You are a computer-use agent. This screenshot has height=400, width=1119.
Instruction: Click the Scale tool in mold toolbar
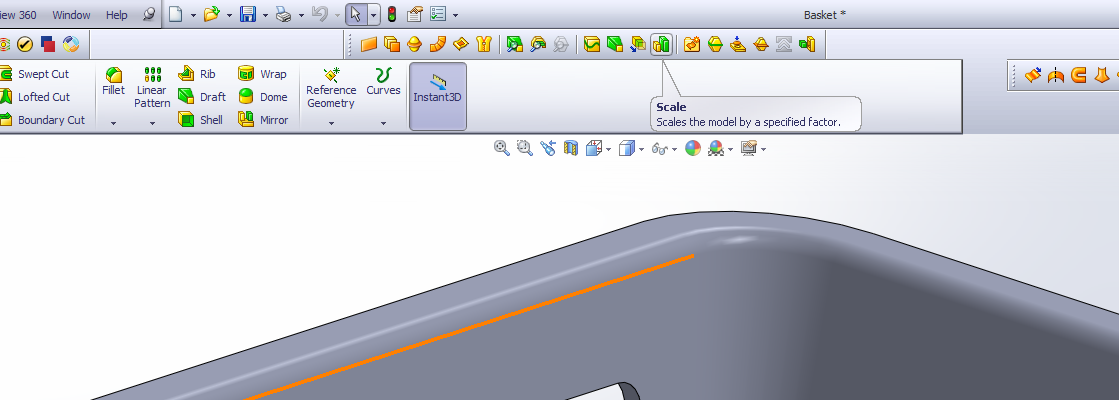[662, 45]
